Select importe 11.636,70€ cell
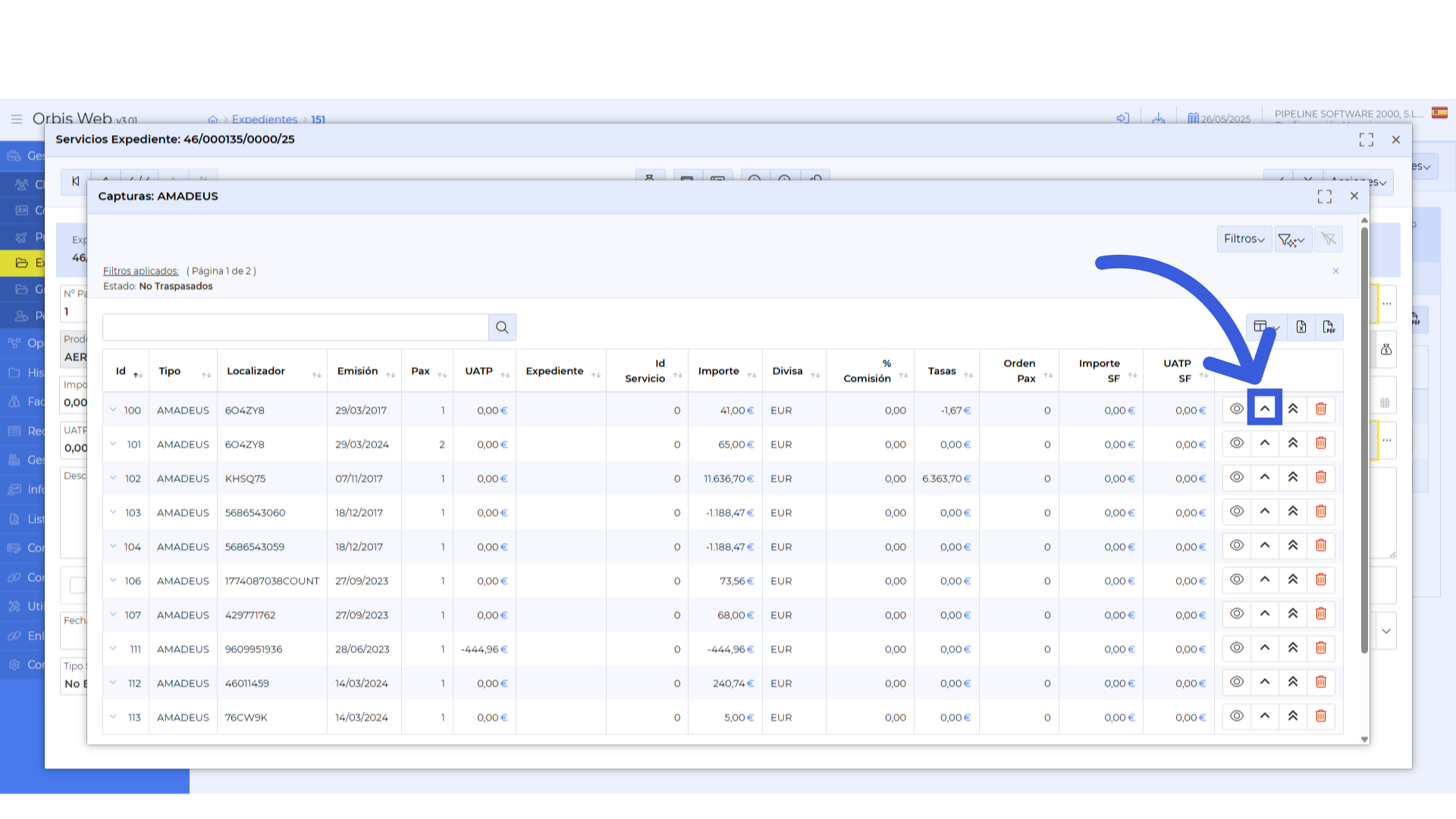This screenshot has width=1456, height=819. pos(726,479)
